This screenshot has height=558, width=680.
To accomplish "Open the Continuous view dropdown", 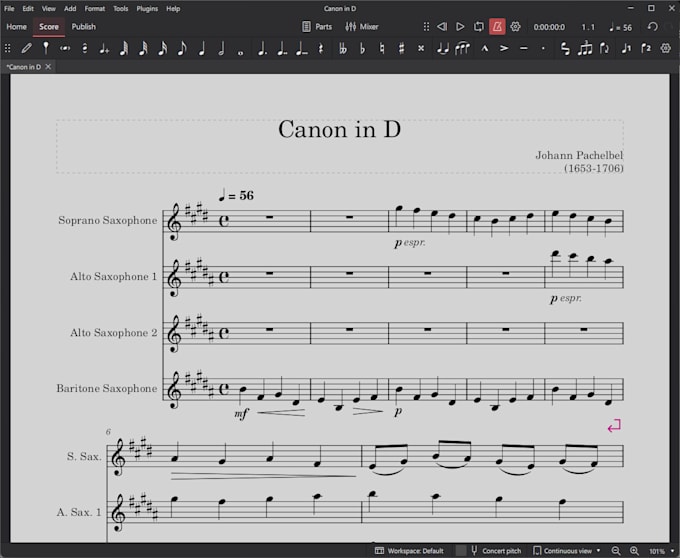I will click(x=567, y=551).
